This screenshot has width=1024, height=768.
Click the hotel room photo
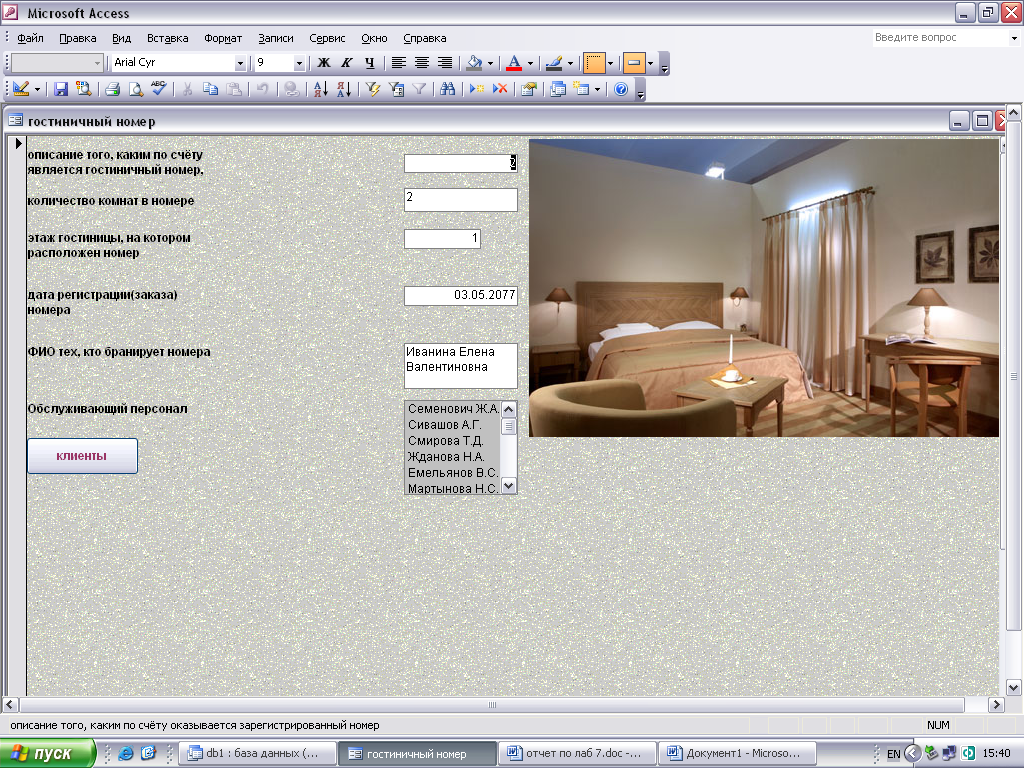(763, 287)
